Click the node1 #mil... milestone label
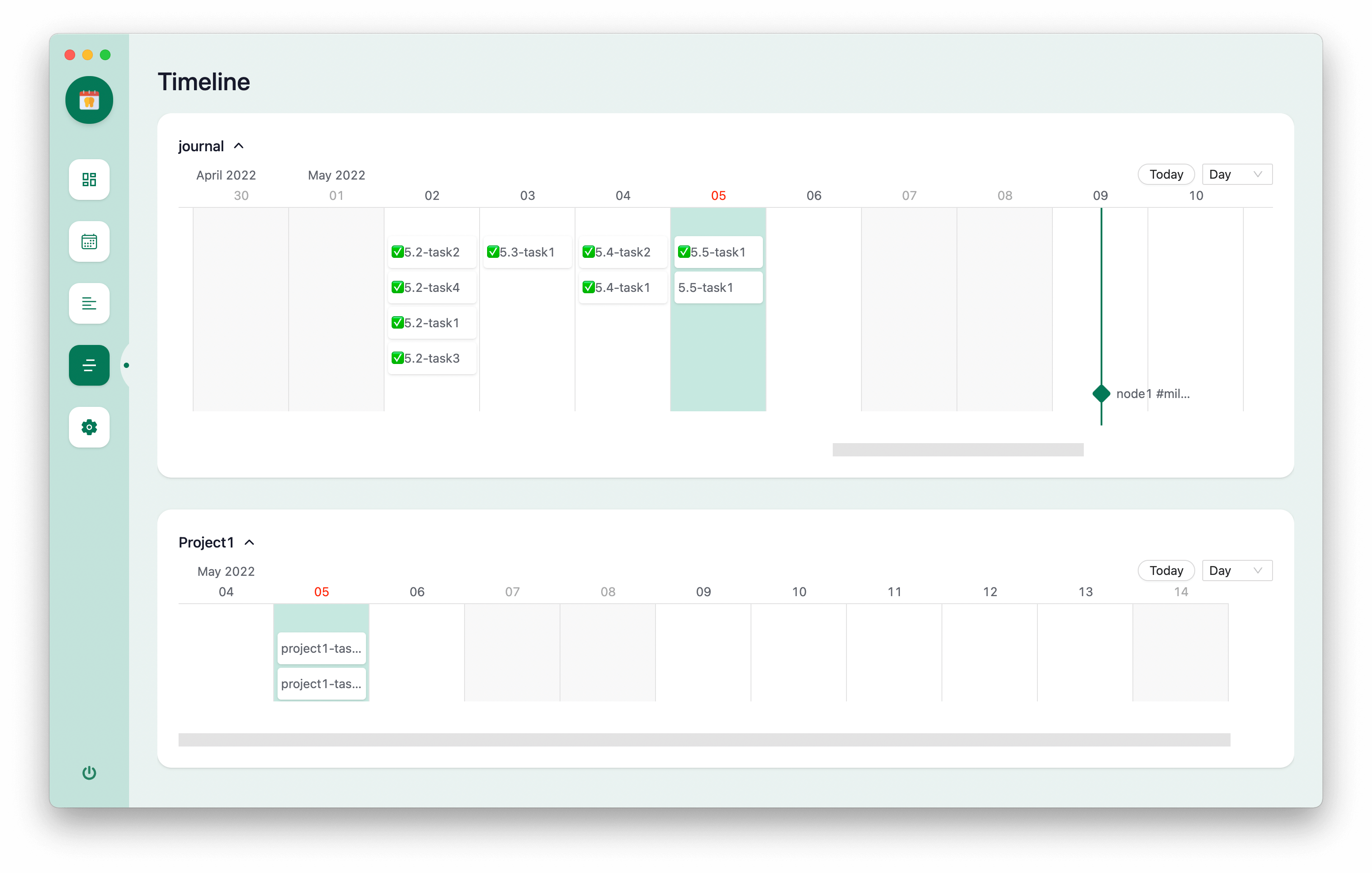The height and width of the screenshot is (873, 1372). (1153, 394)
